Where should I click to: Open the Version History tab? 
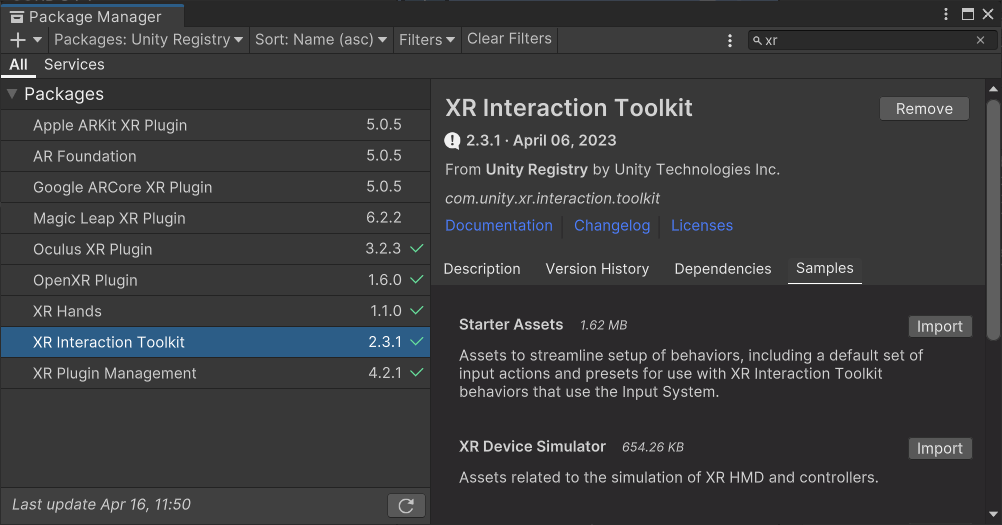pos(597,269)
